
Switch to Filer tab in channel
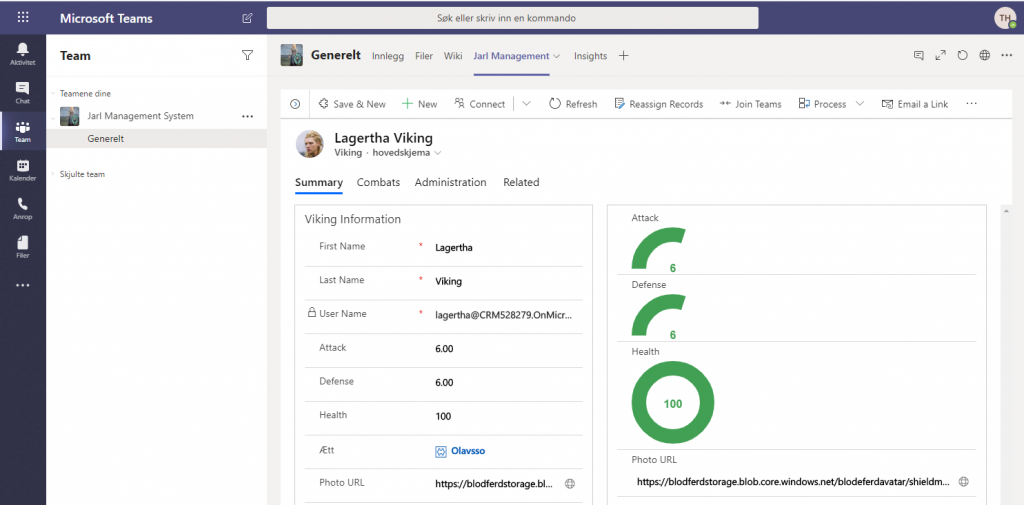tap(424, 56)
